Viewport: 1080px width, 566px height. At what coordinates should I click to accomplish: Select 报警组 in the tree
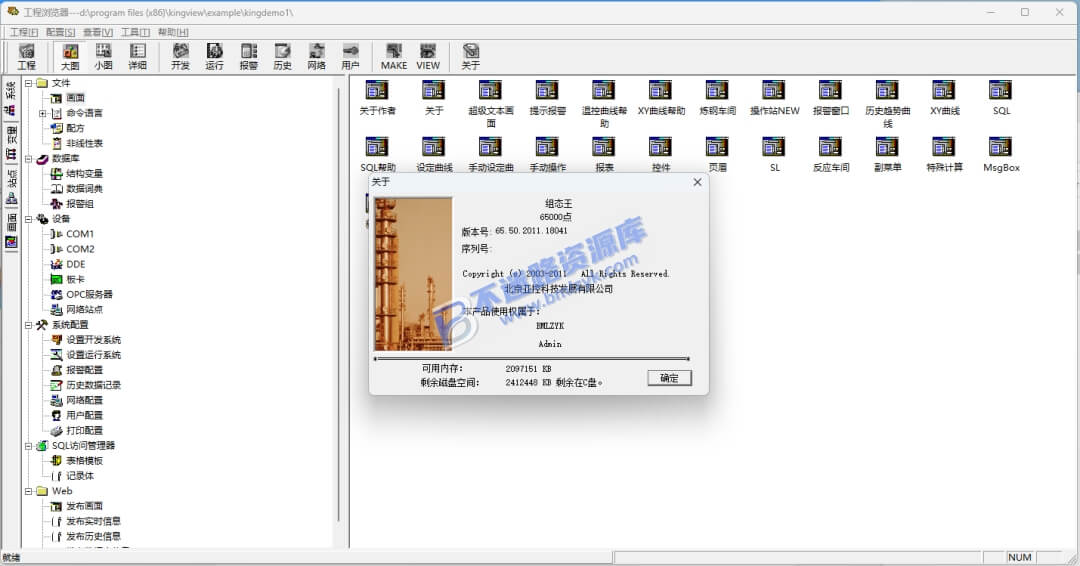79,204
